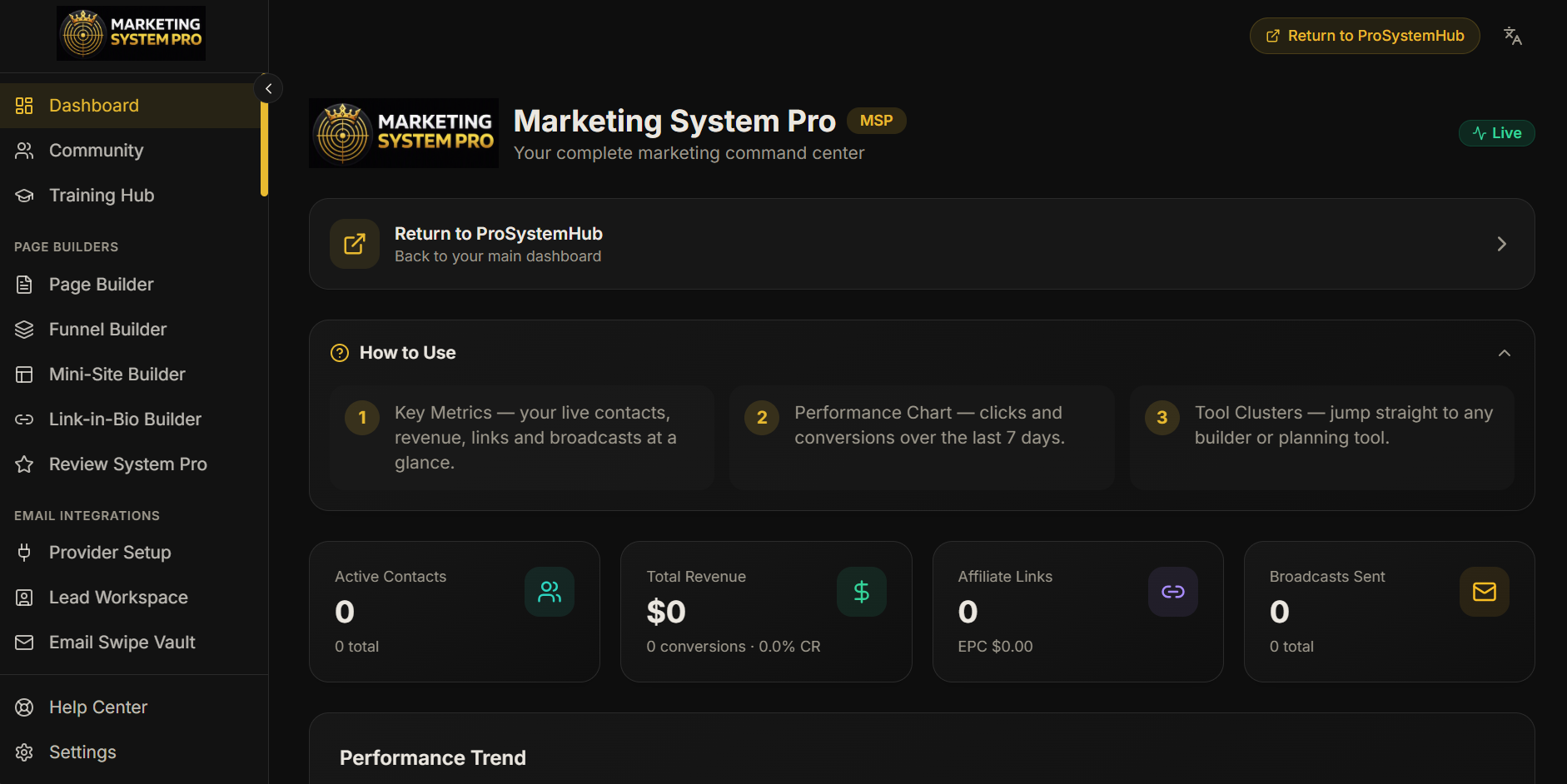Click the '$0' Total Revenue value
Image resolution: width=1567 pixels, height=784 pixels.
[666, 613]
